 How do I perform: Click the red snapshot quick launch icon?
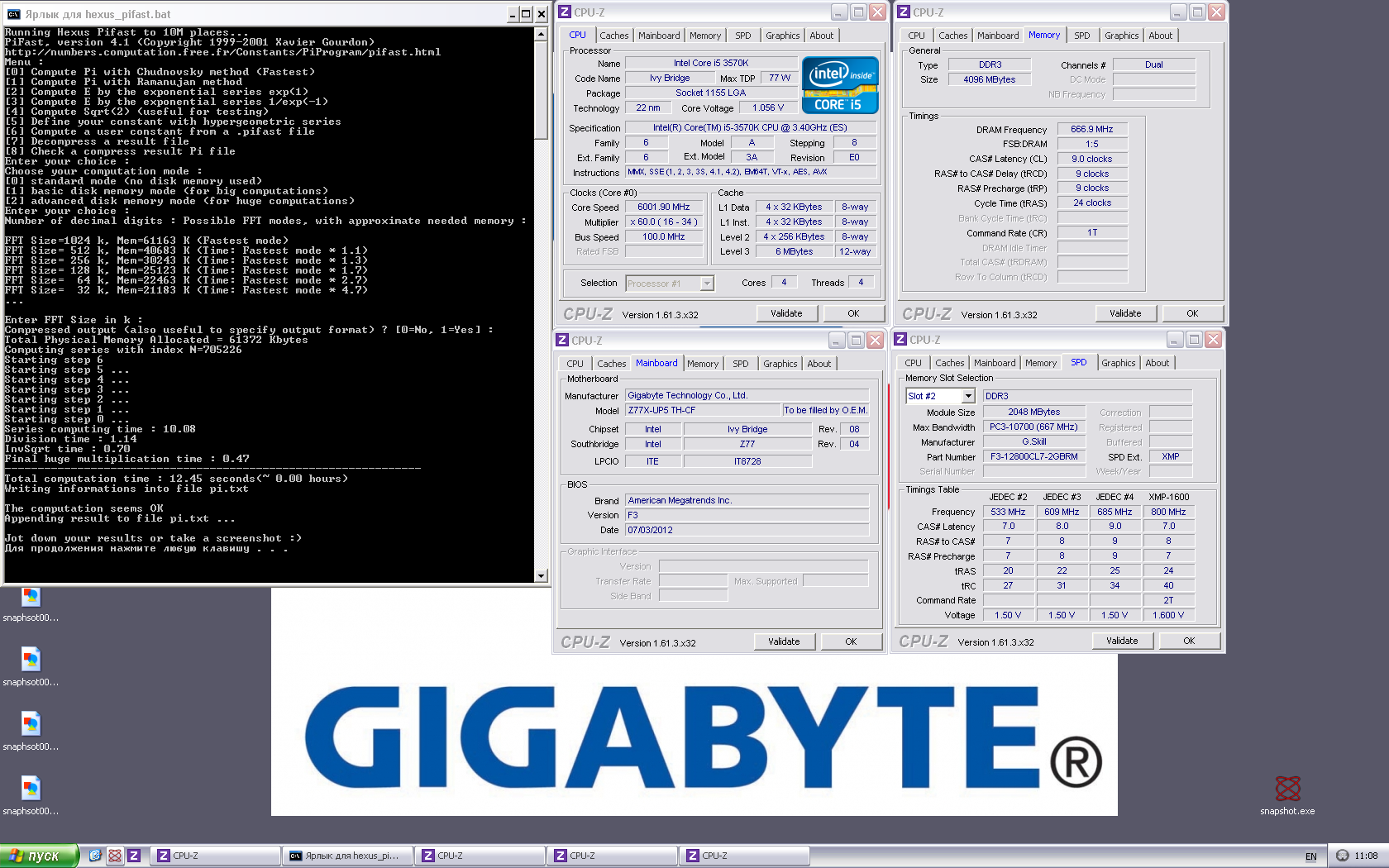coord(115,856)
